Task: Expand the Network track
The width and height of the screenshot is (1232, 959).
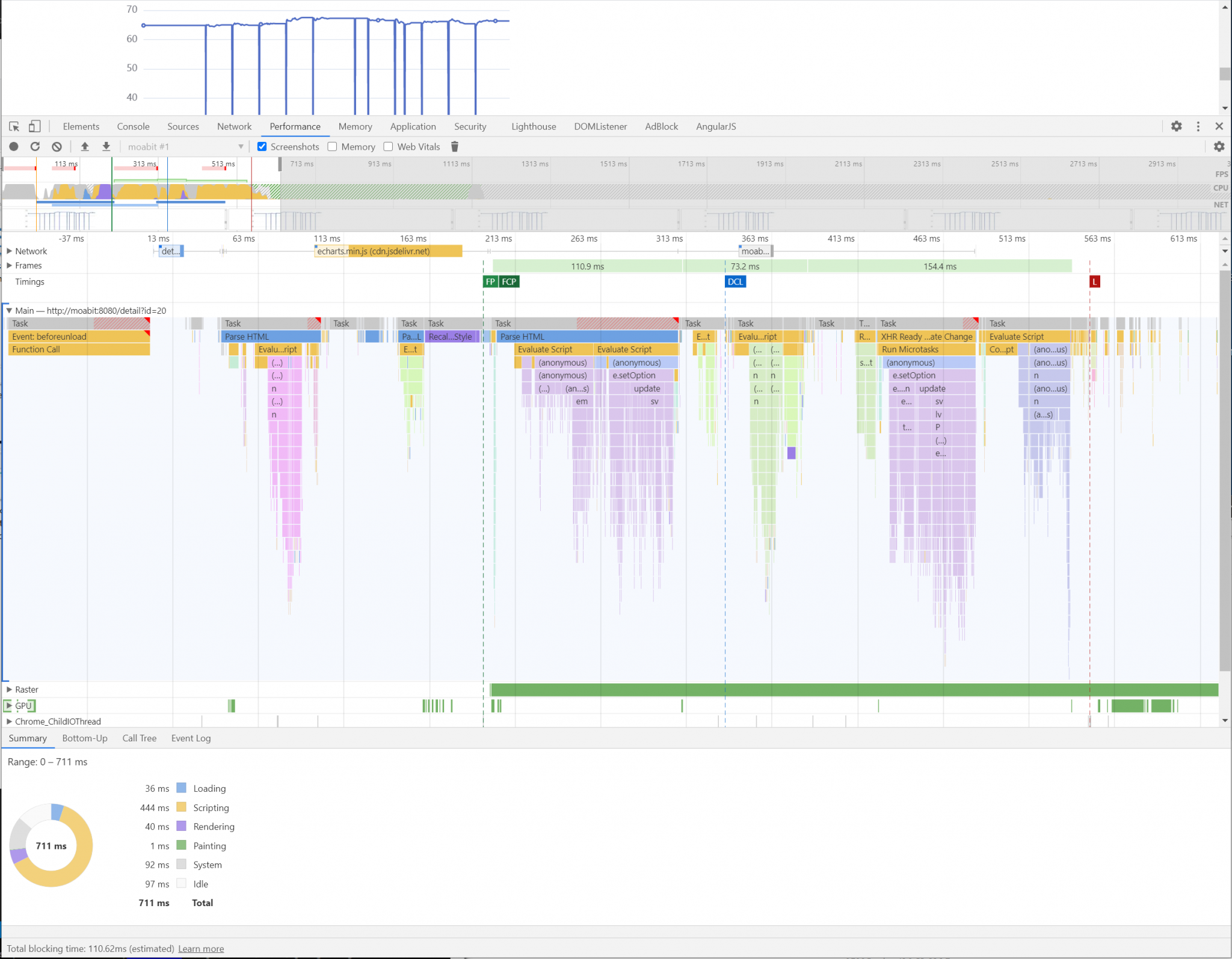Action: coord(10,251)
